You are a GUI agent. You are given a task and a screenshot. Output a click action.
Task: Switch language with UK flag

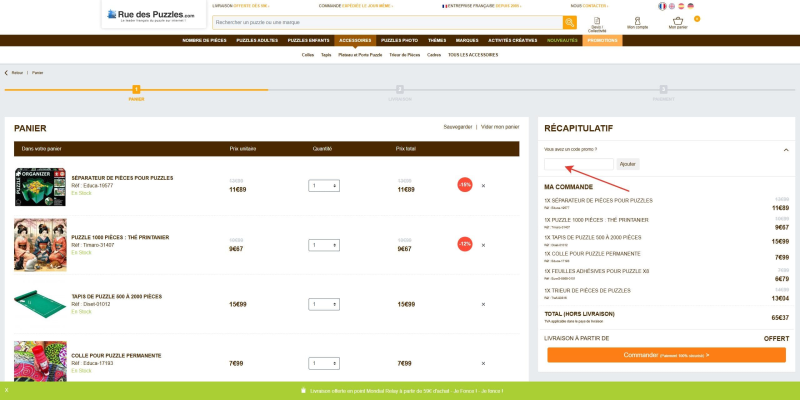coord(672,6)
